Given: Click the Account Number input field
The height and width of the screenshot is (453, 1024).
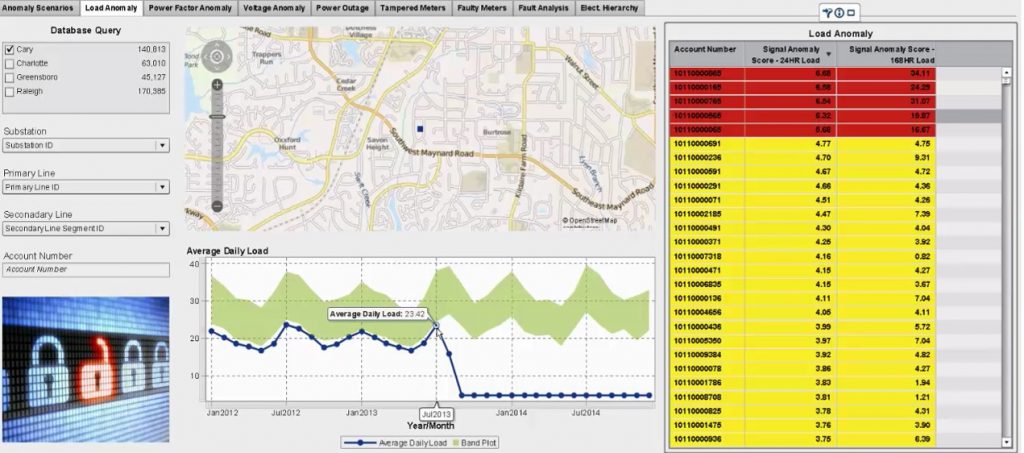Looking at the screenshot, I should coord(85,269).
